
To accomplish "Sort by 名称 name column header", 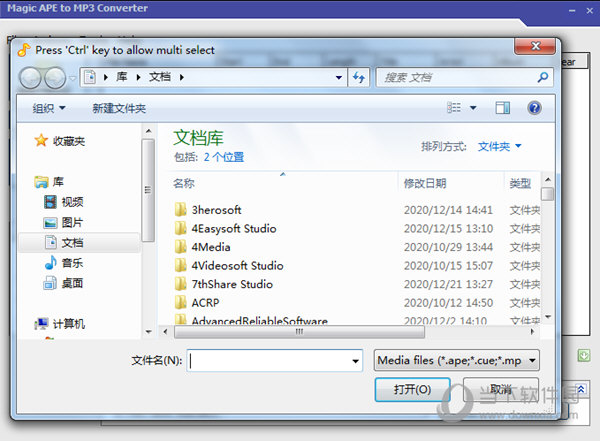I will (x=184, y=183).
